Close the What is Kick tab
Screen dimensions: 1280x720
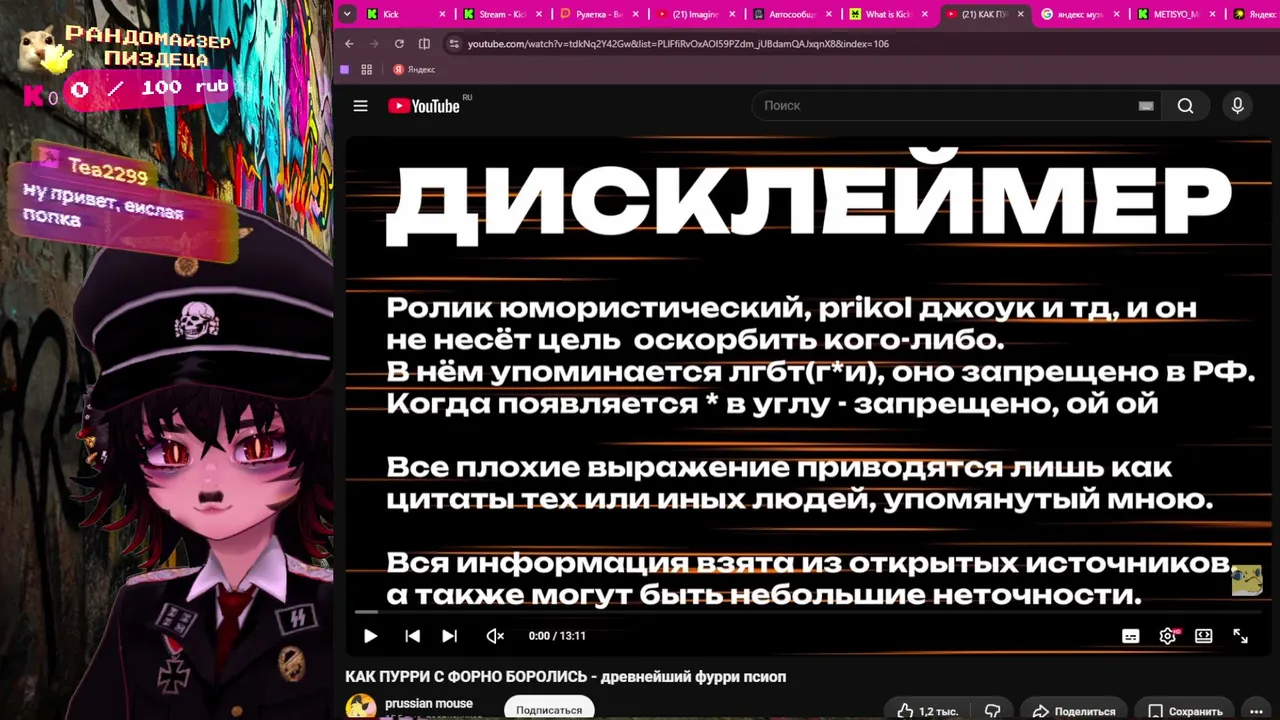click(x=925, y=15)
